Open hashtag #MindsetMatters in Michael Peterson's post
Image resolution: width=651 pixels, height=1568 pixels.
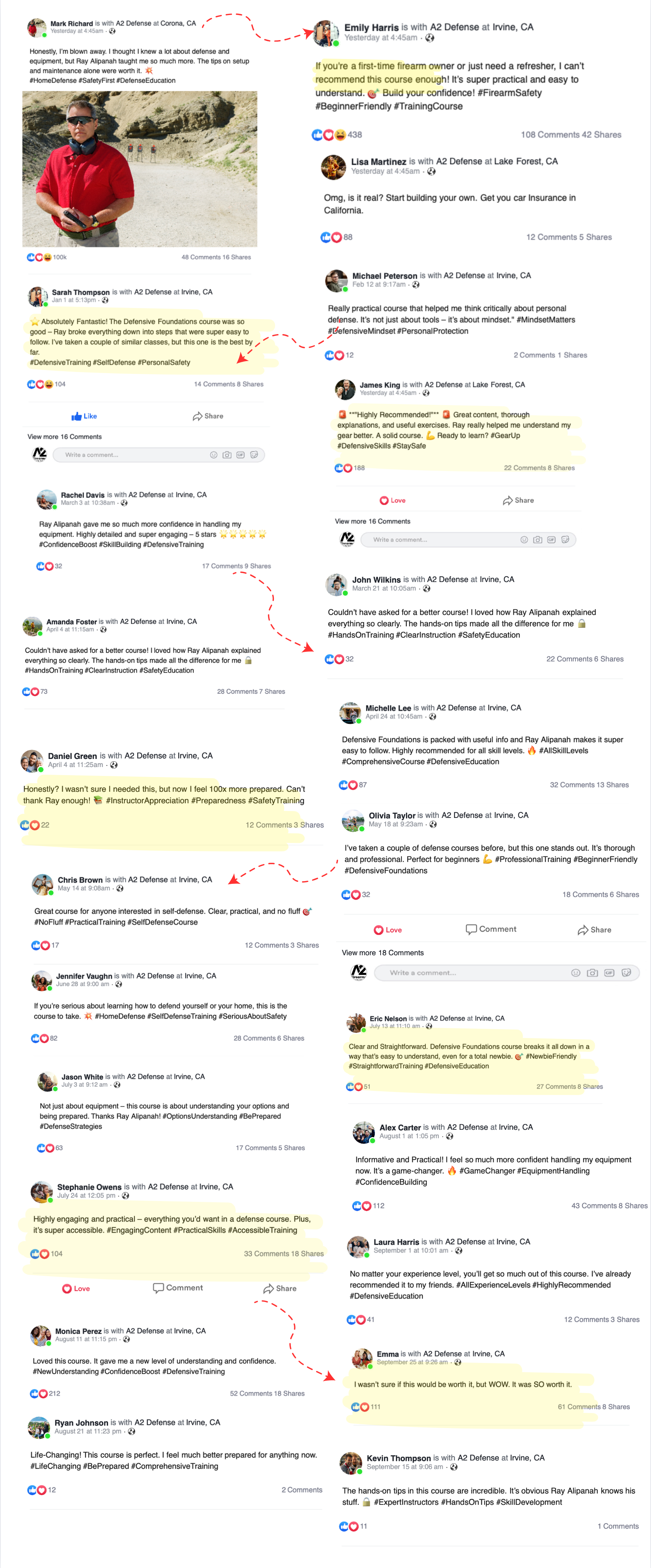click(546, 320)
